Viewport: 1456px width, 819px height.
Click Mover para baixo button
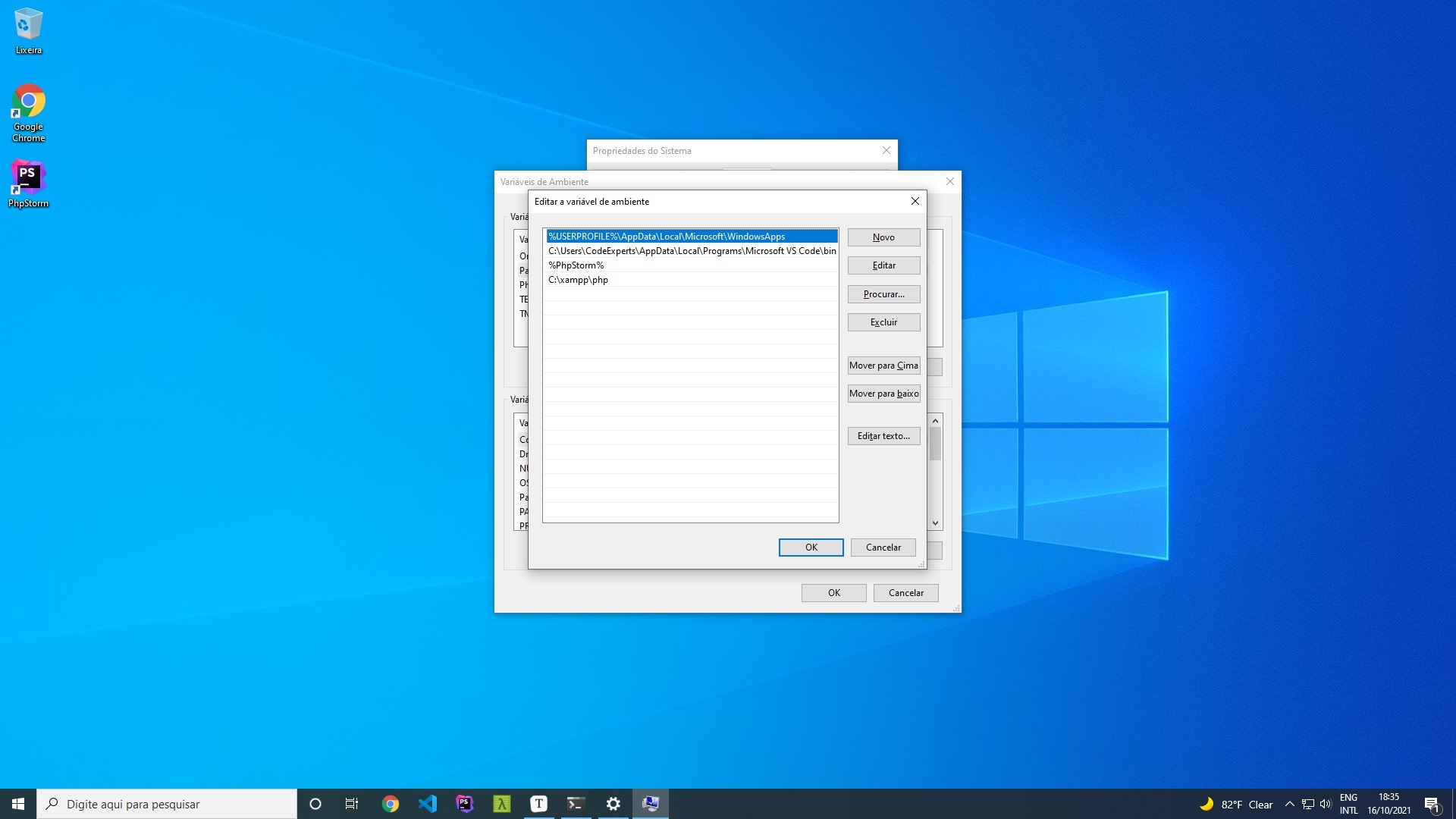[883, 394]
